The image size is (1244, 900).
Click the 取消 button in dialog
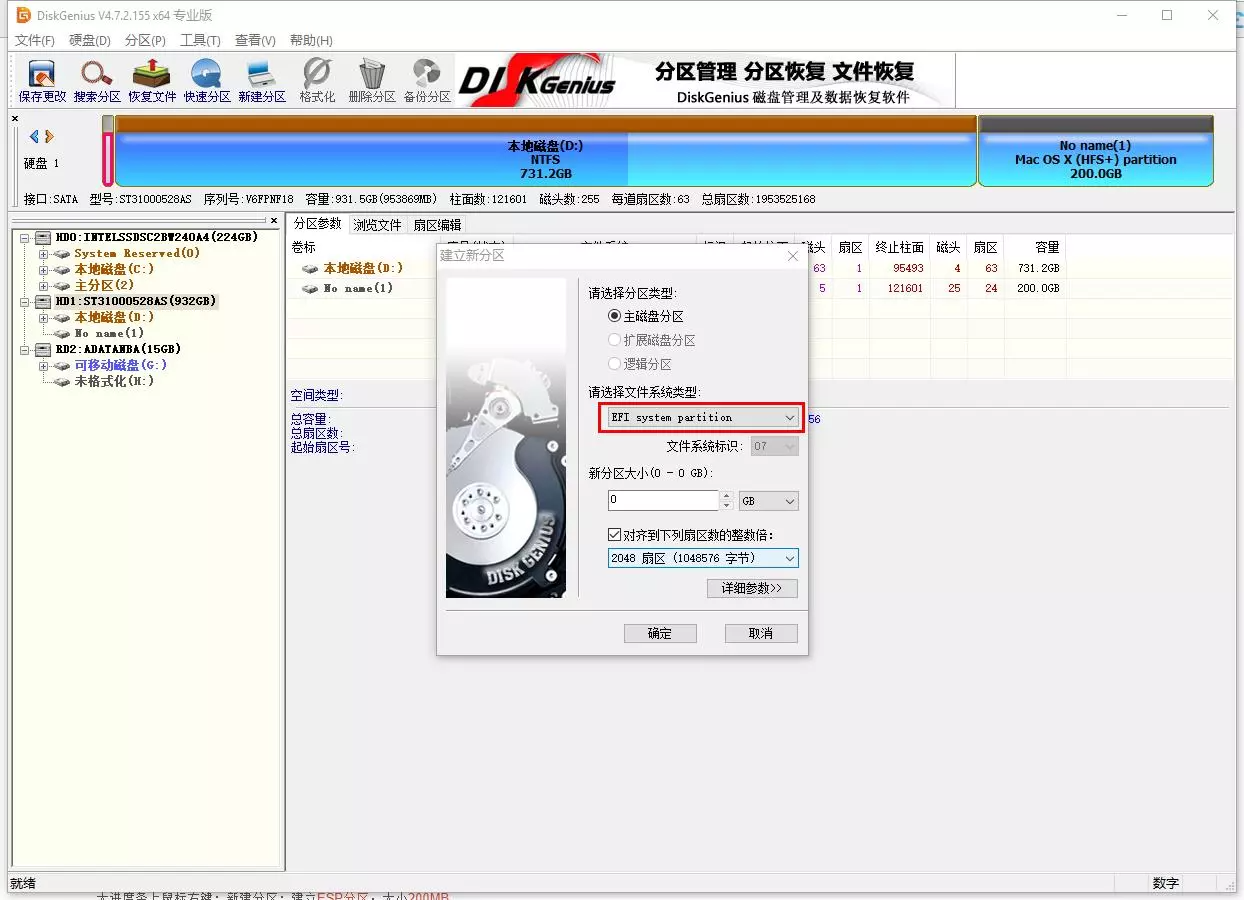pyautogui.click(x=761, y=633)
